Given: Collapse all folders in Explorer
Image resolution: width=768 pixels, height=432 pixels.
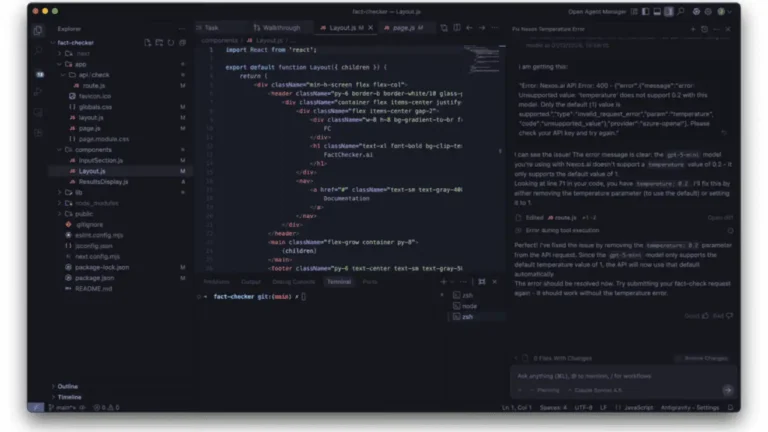Looking at the screenshot, I should (x=183, y=43).
